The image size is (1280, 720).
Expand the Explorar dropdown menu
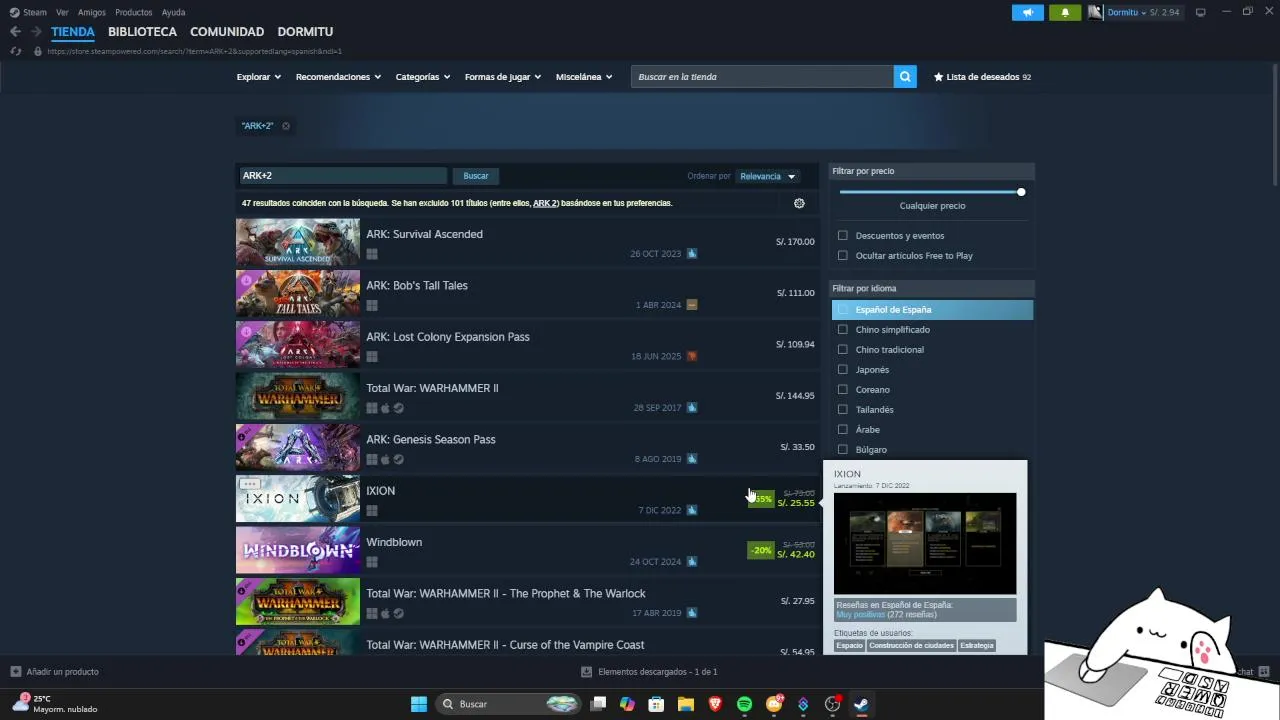[259, 77]
